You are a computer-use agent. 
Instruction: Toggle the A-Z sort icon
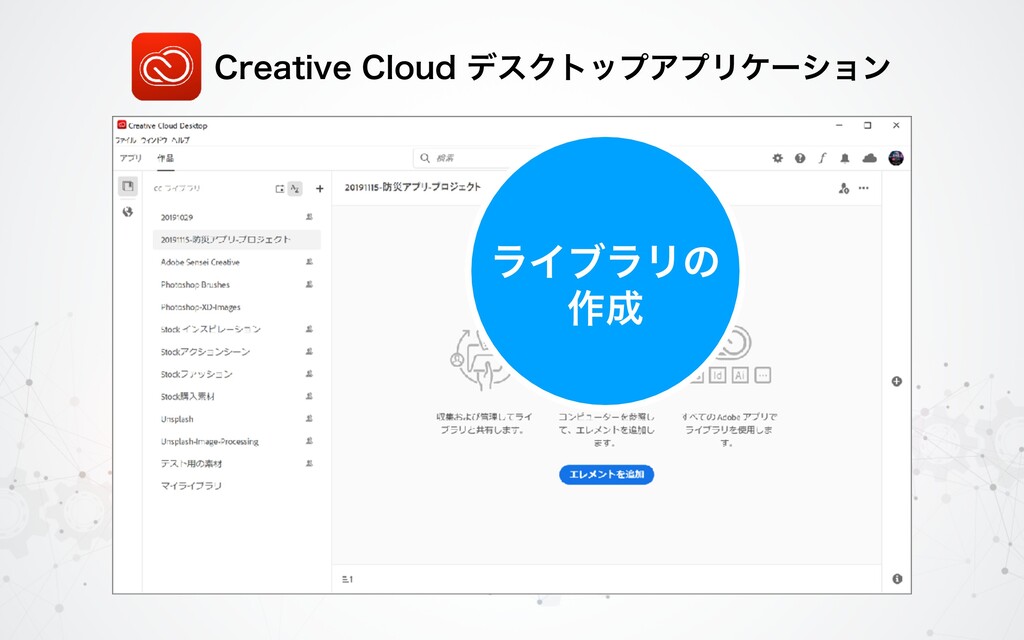click(295, 189)
